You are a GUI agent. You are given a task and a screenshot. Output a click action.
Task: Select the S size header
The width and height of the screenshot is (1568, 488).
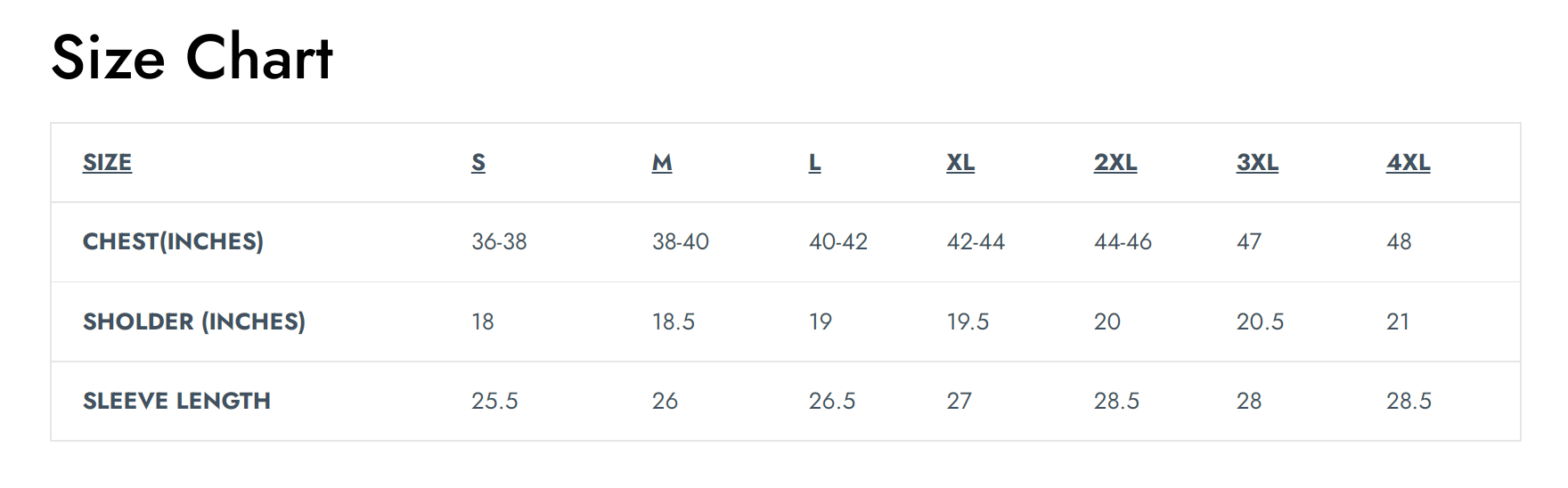478,163
